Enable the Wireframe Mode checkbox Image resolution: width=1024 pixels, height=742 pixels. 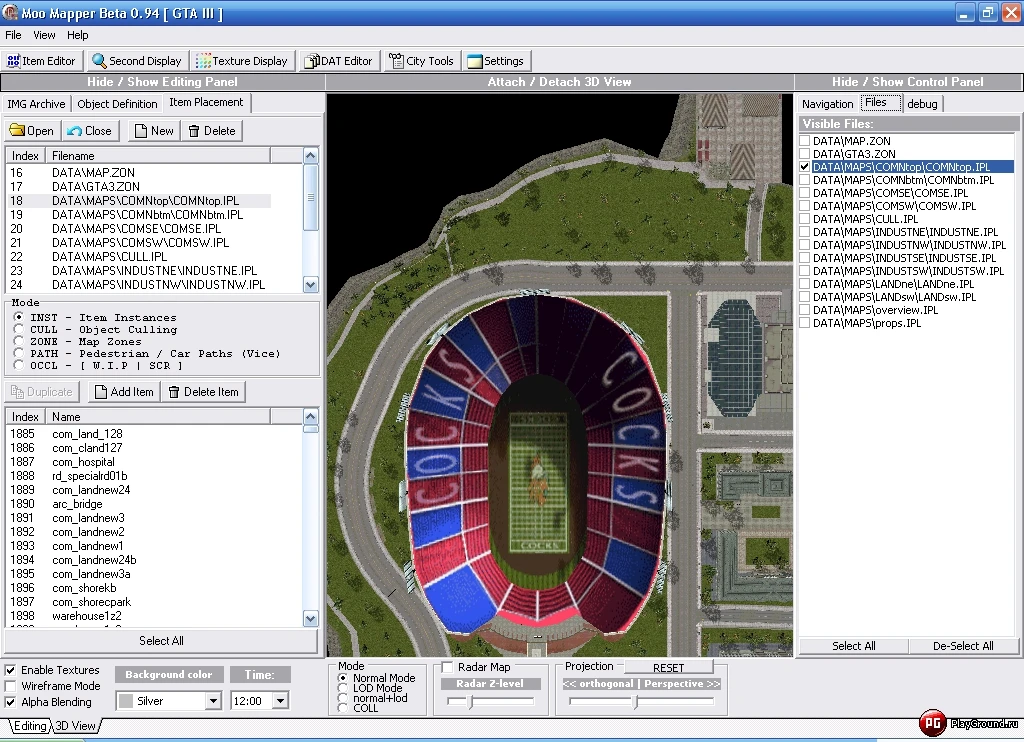(9, 686)
